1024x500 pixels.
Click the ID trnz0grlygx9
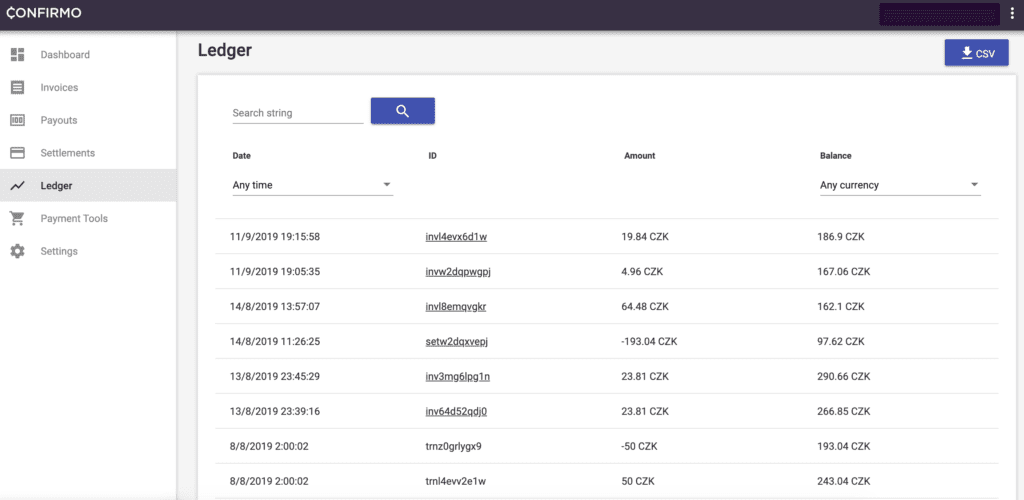click(x=453, y=446)
